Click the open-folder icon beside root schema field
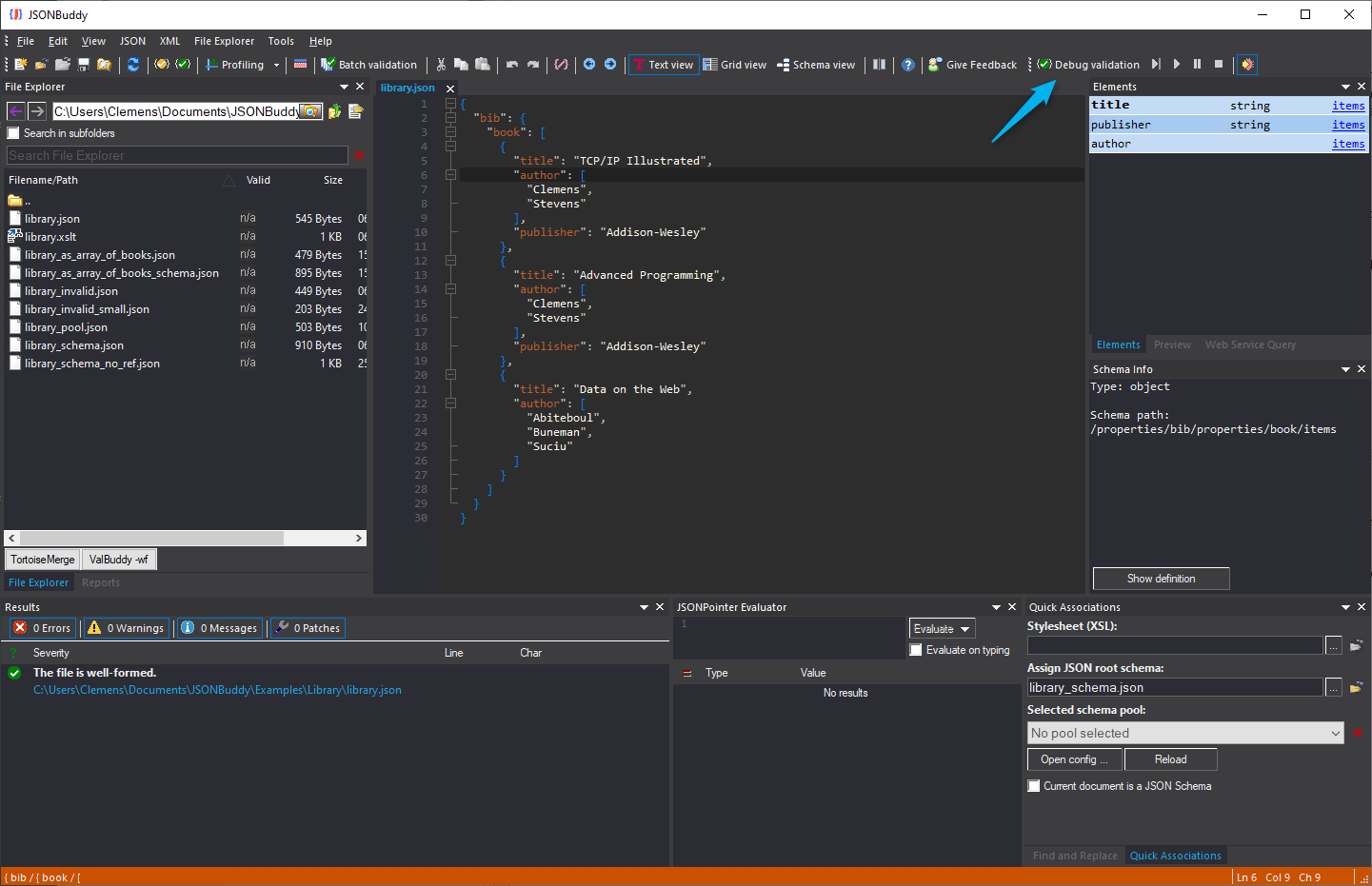Screen dimensions: 1372x886 [1356, 687]
